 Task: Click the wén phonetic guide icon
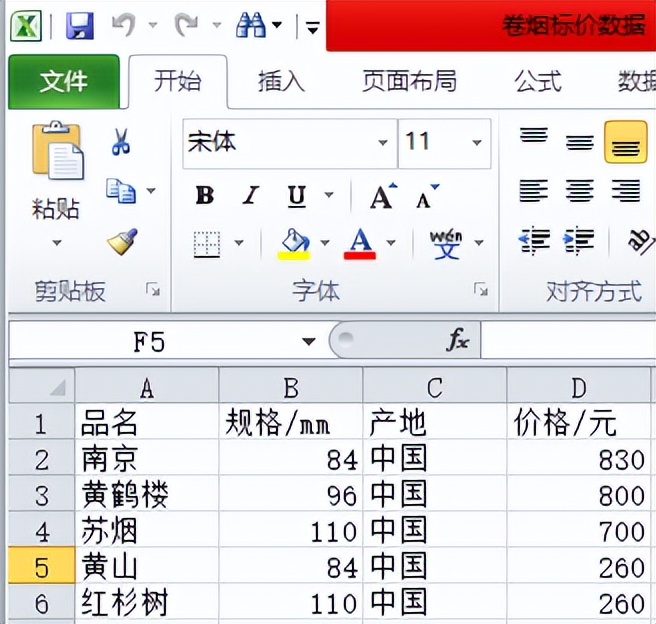(x=446, y=244)
